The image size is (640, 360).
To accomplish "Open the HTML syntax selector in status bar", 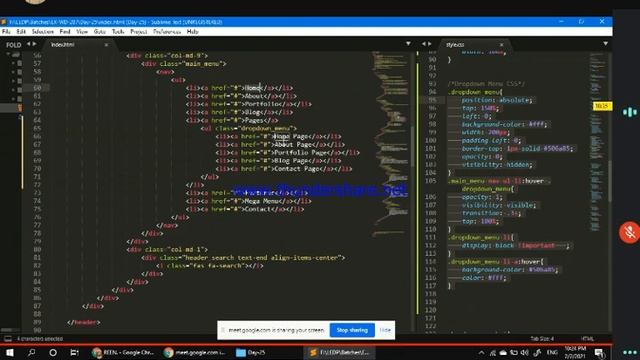I will [587, 339].
